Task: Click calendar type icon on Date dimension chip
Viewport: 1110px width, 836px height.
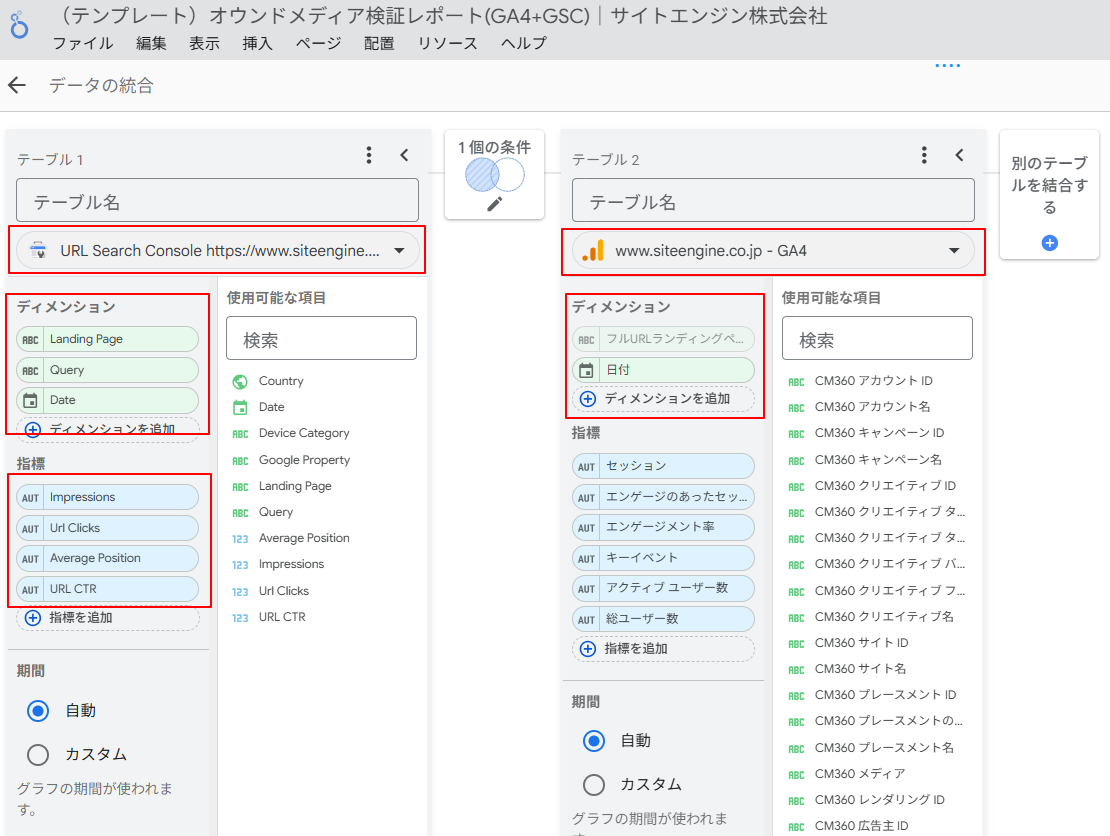Action: [x=30, y=401]
